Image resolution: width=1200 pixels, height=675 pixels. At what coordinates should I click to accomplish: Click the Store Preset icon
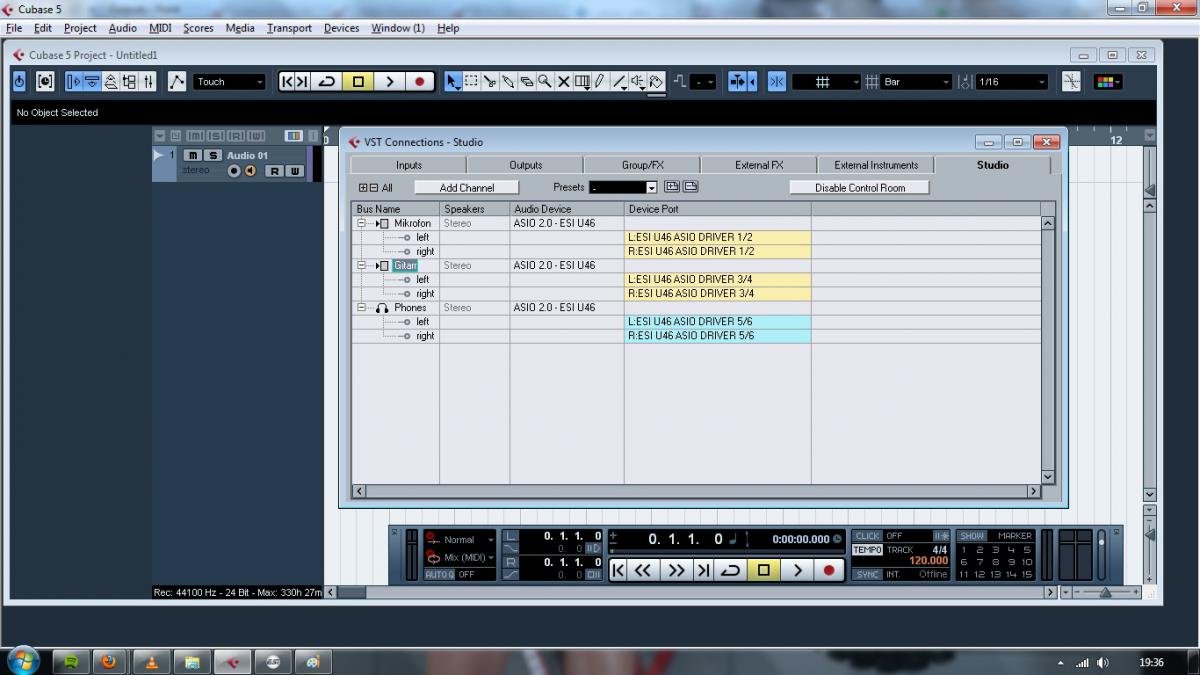pyautogui.click(x=672, y=187)
